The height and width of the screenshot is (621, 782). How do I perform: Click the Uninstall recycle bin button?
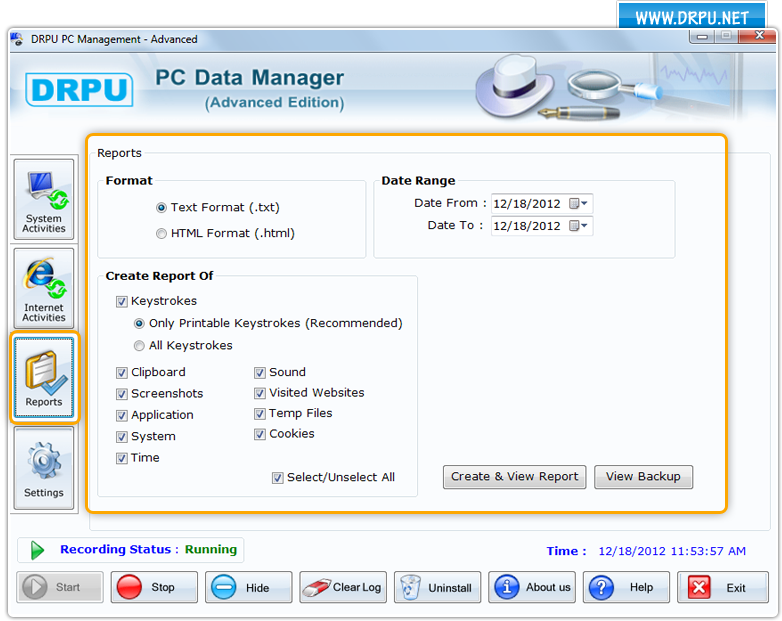pos(437,587)
